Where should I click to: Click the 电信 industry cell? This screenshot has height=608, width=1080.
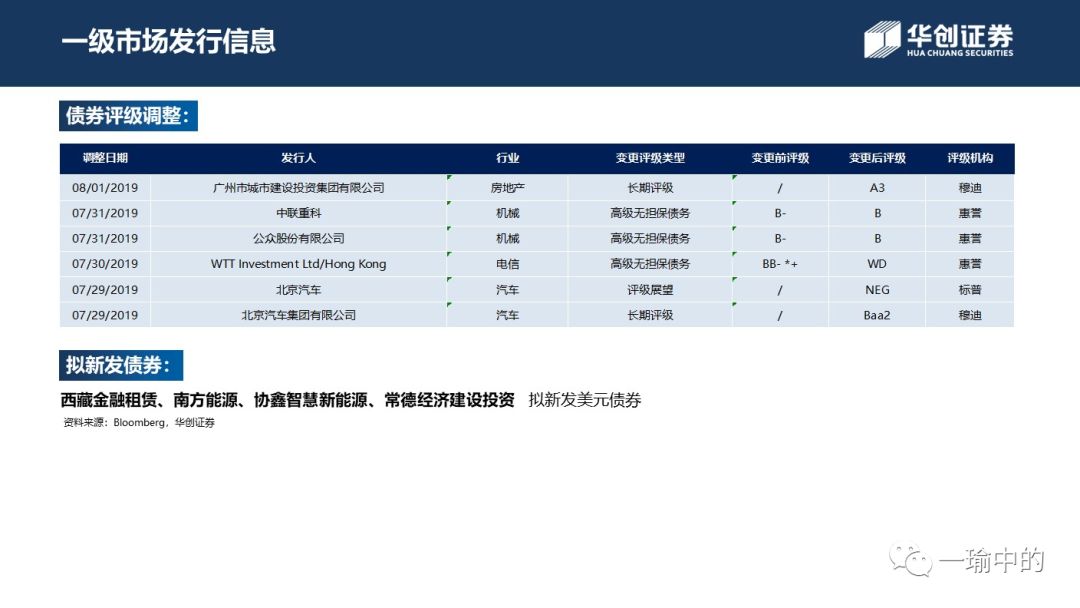pos(508,264)
